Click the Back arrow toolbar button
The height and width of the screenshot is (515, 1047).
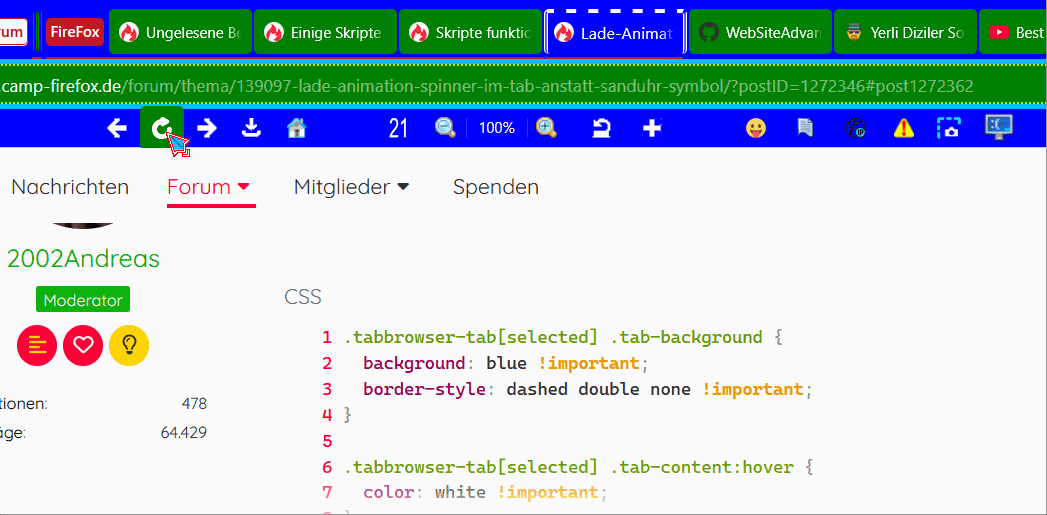[117, 128]
